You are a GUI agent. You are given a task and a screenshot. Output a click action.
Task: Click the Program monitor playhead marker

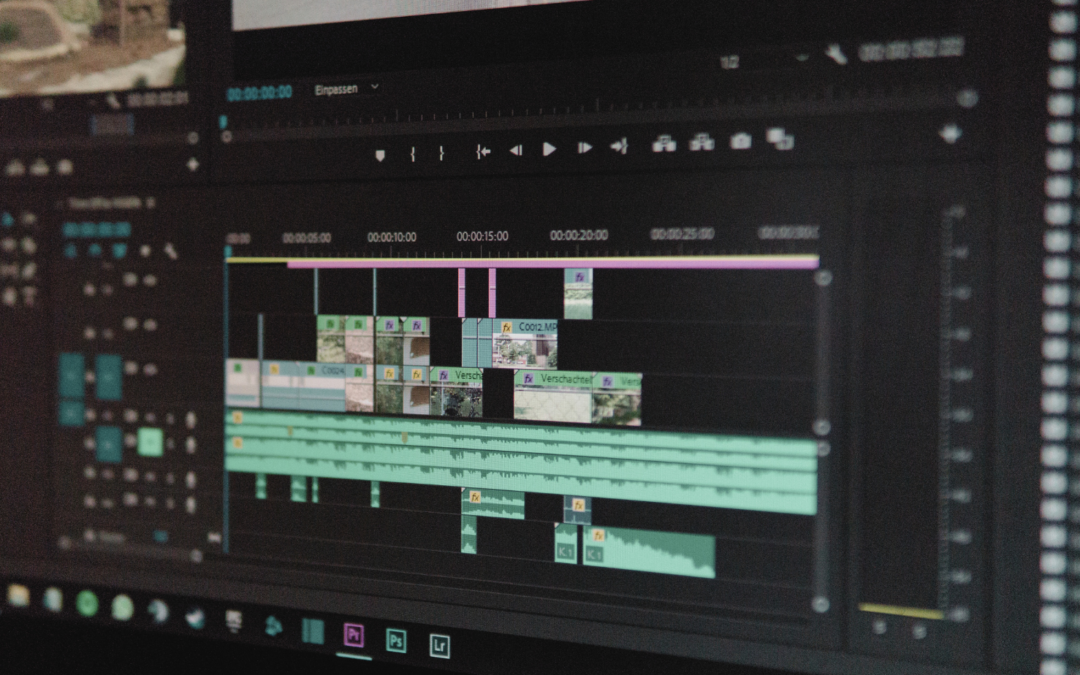point(223,123)
